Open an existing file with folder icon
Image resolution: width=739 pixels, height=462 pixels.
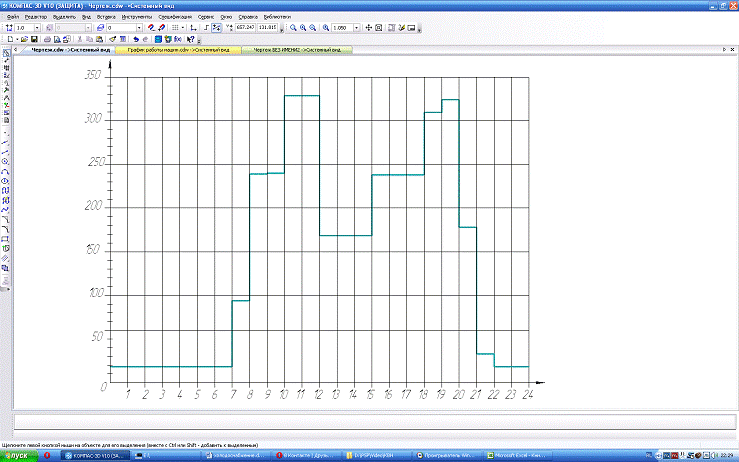tap(22, 39)
